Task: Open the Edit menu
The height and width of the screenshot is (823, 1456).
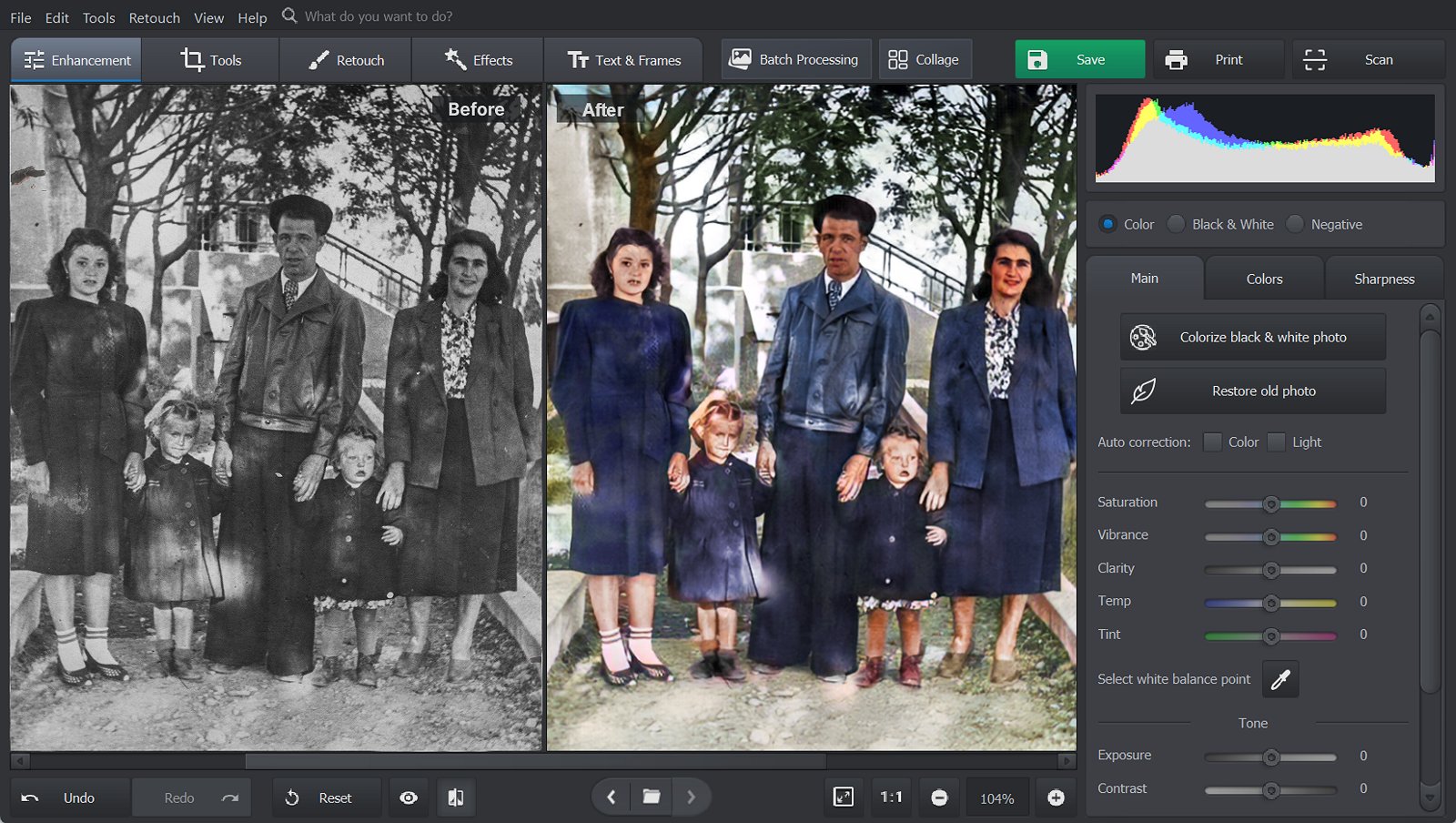Action: (57, 17)
